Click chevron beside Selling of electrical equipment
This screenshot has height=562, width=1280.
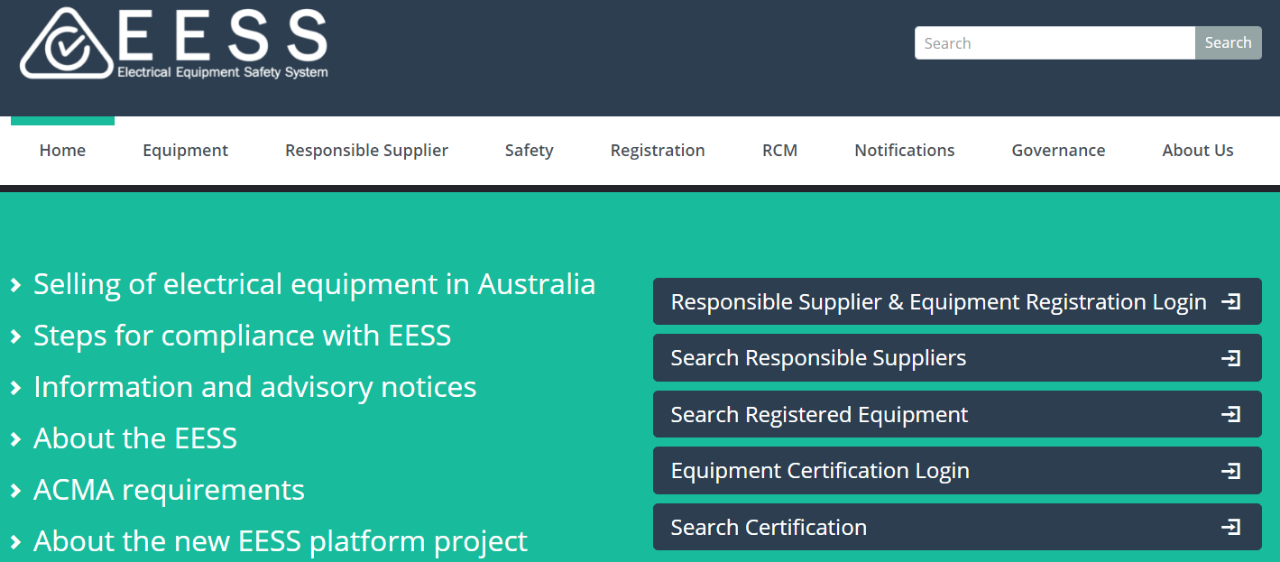[16, 286]
